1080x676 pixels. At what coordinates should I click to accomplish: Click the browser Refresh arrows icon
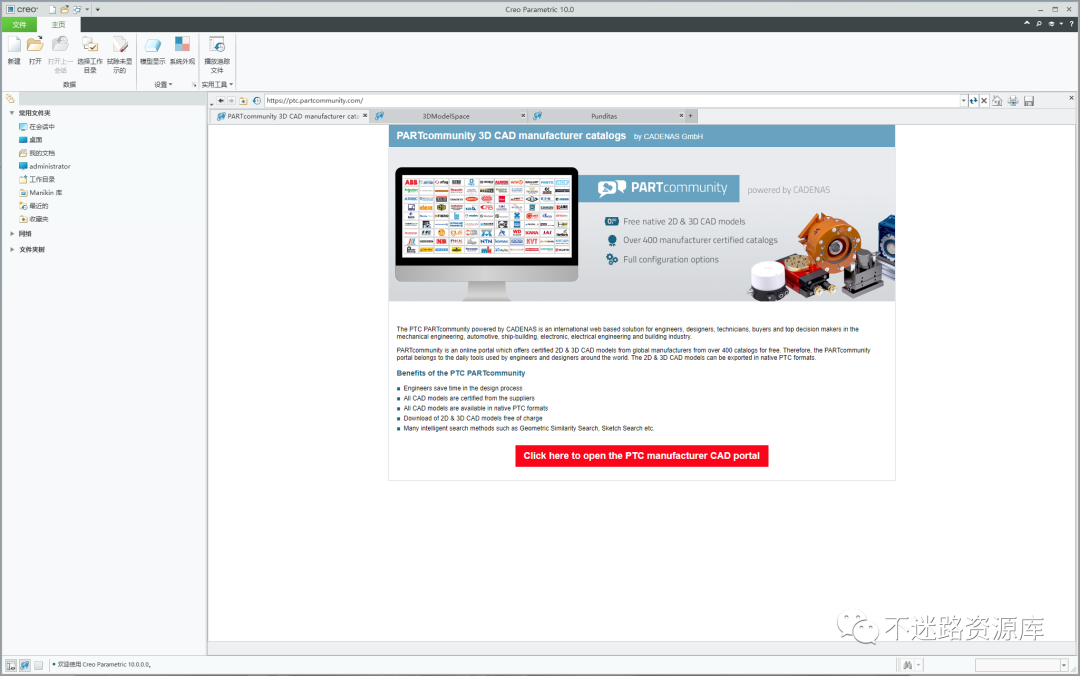coord(973,101)
